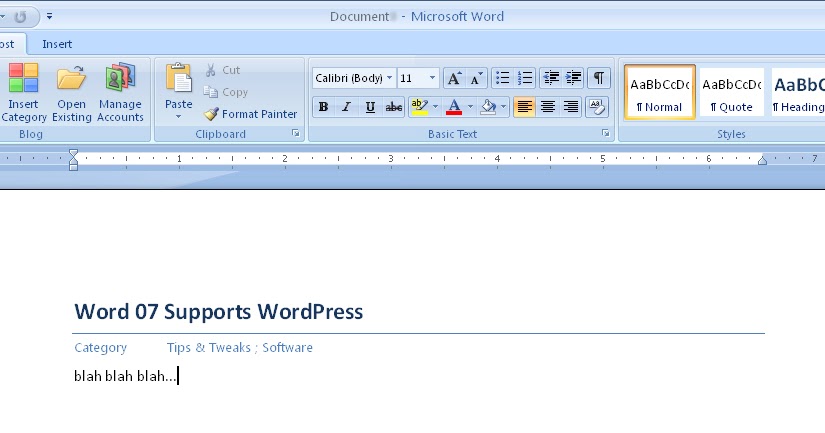Click Copy in the Clipboard group
Screen dimensions: 825x433
pyautogui.click(x=226, y=92)
